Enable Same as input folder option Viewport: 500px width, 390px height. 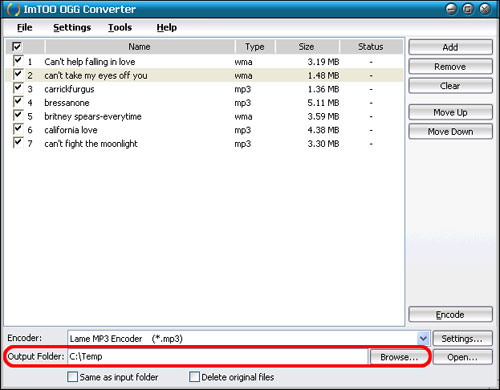[x=72, y=377]
